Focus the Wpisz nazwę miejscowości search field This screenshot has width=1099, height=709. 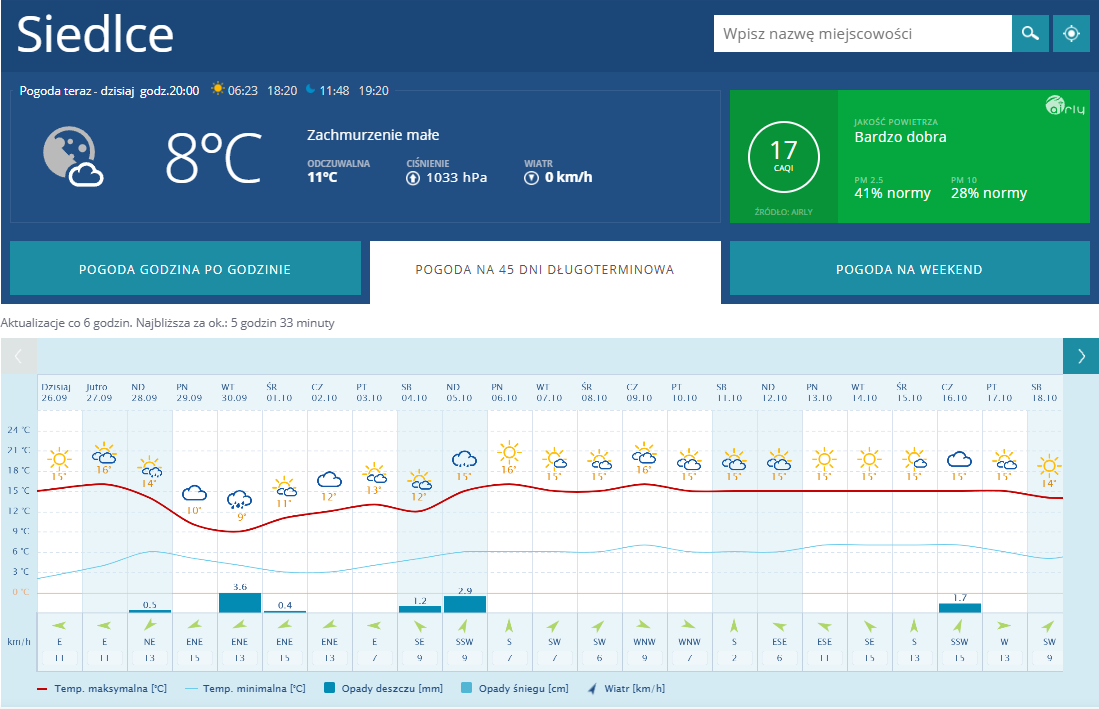click(x=862, y=34)
